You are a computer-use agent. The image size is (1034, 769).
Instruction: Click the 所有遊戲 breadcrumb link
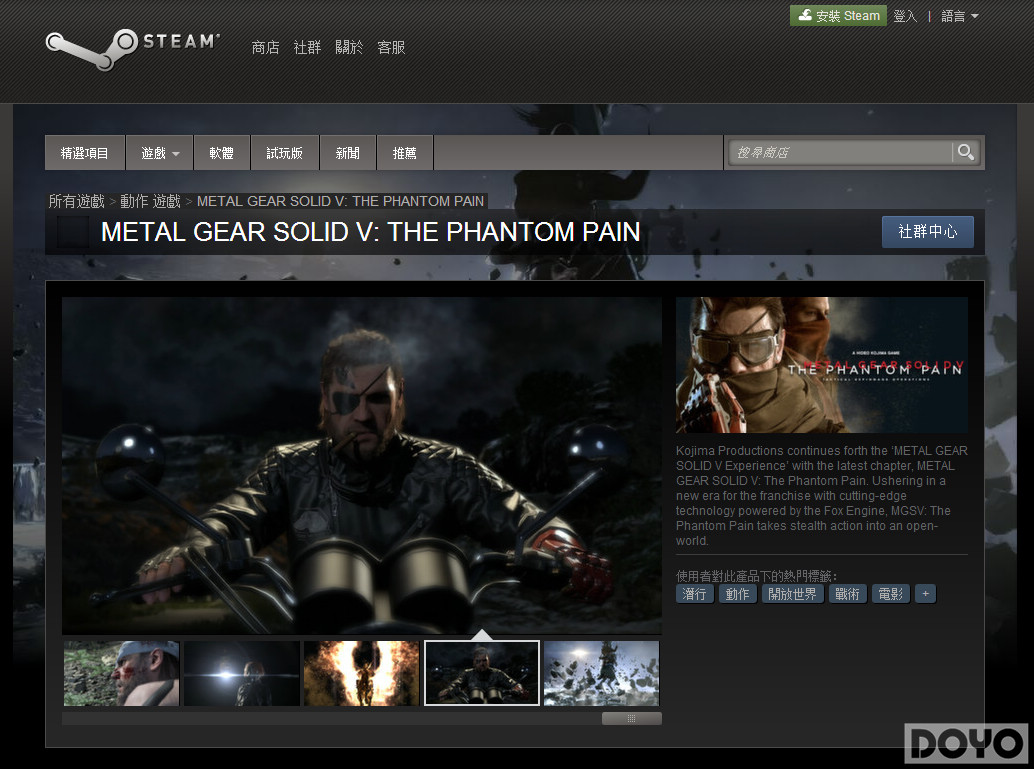[x=76, y=201]
